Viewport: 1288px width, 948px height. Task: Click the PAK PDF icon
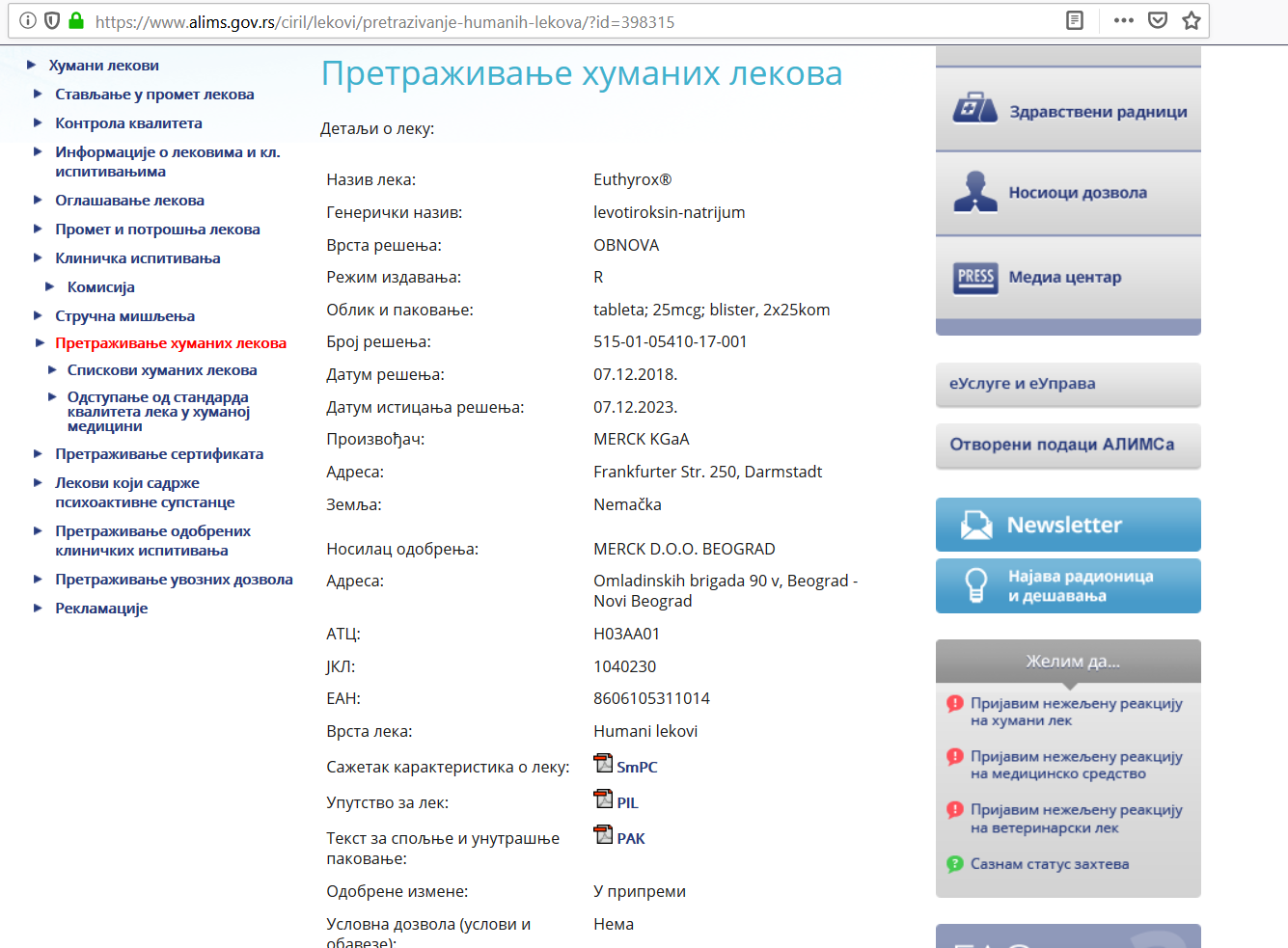(x=603, y=834)
